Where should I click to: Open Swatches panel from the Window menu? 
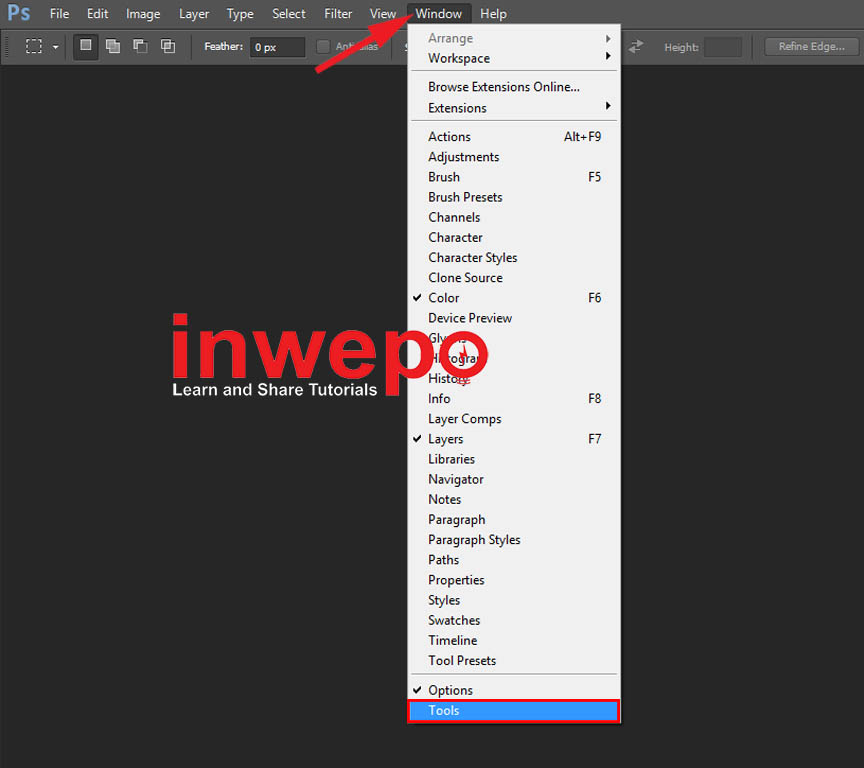[454, 620]
